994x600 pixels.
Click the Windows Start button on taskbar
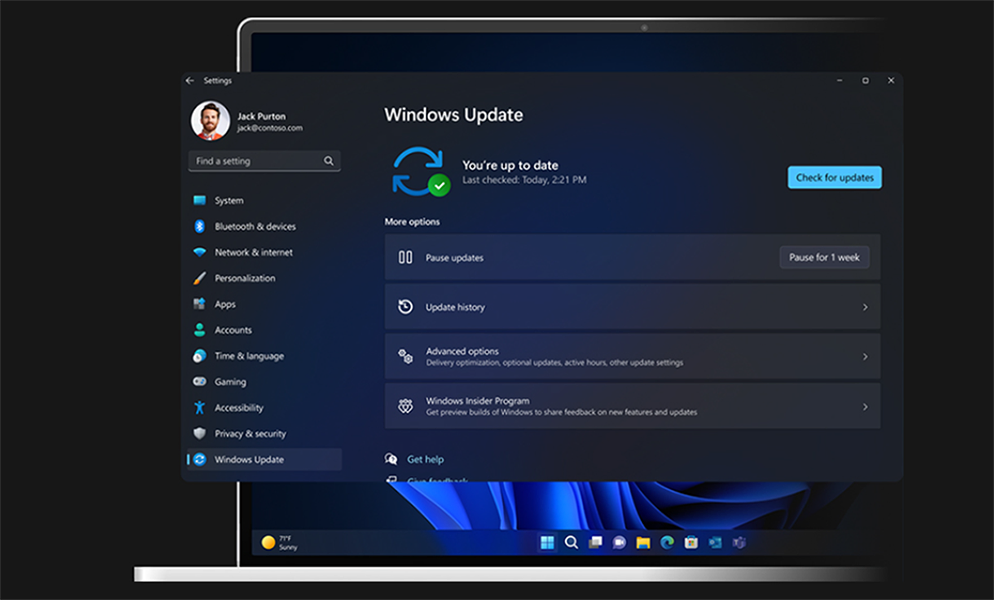coord(547,543)
